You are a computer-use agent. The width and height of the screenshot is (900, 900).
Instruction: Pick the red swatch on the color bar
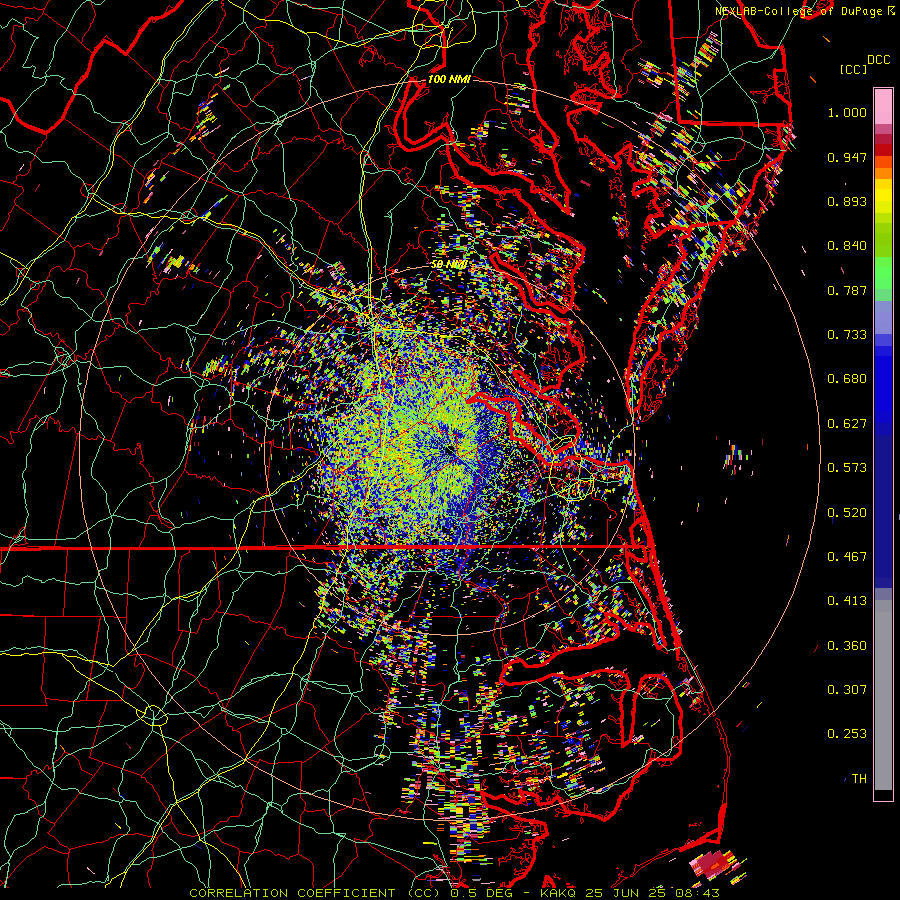[883, 150]
